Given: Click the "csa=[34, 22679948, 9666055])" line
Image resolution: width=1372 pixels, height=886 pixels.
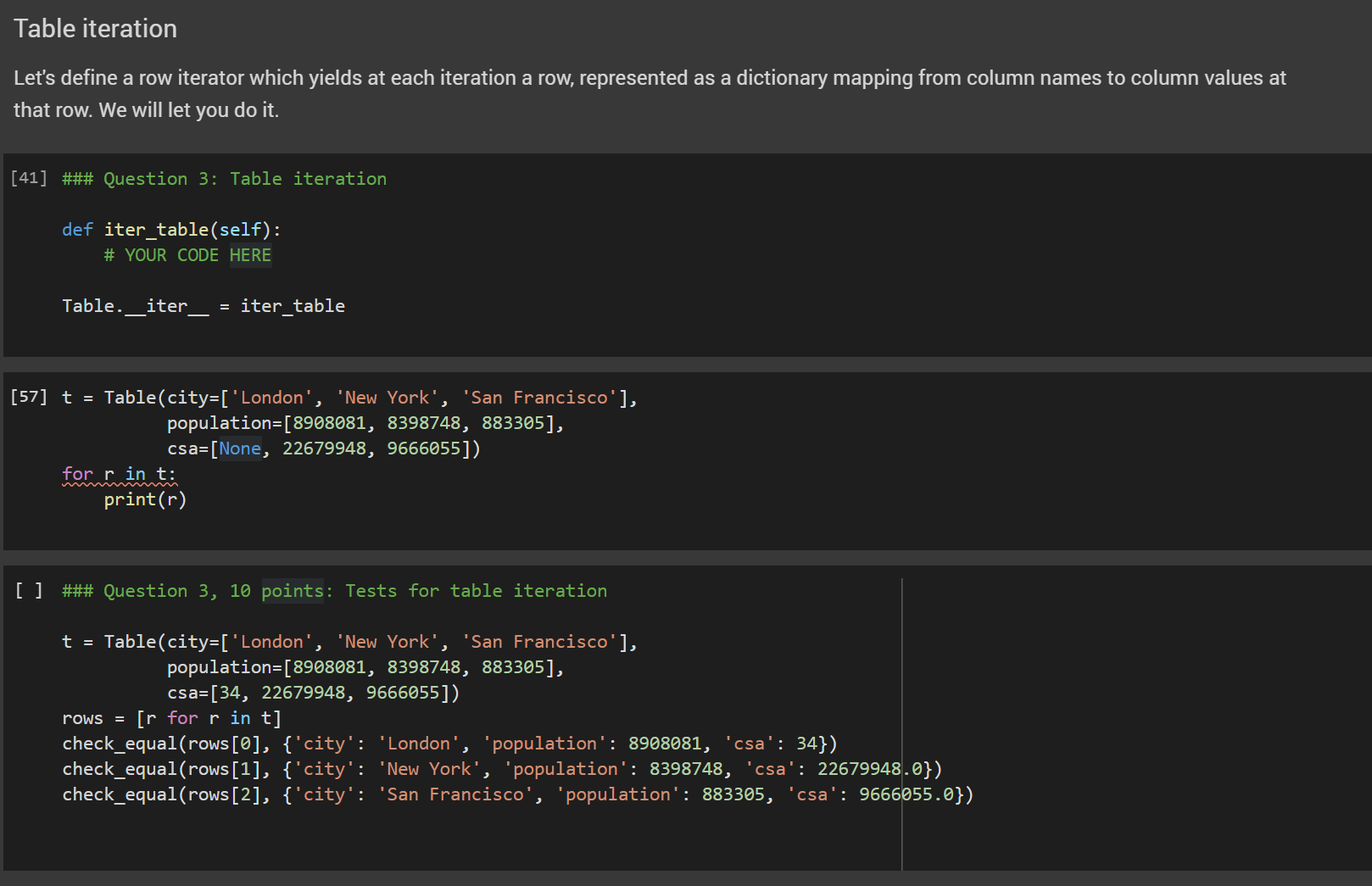Looking at the screenshot, I should click(314, 693).
